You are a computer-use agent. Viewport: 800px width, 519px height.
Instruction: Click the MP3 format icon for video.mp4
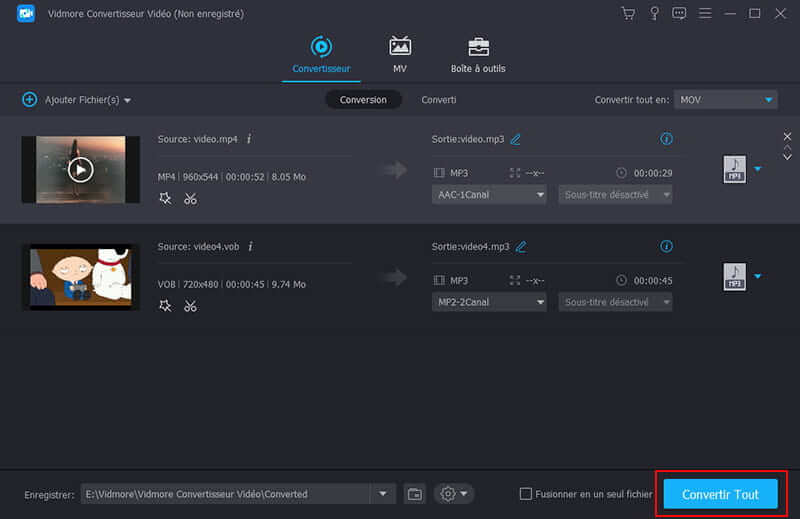coord(735,169)
